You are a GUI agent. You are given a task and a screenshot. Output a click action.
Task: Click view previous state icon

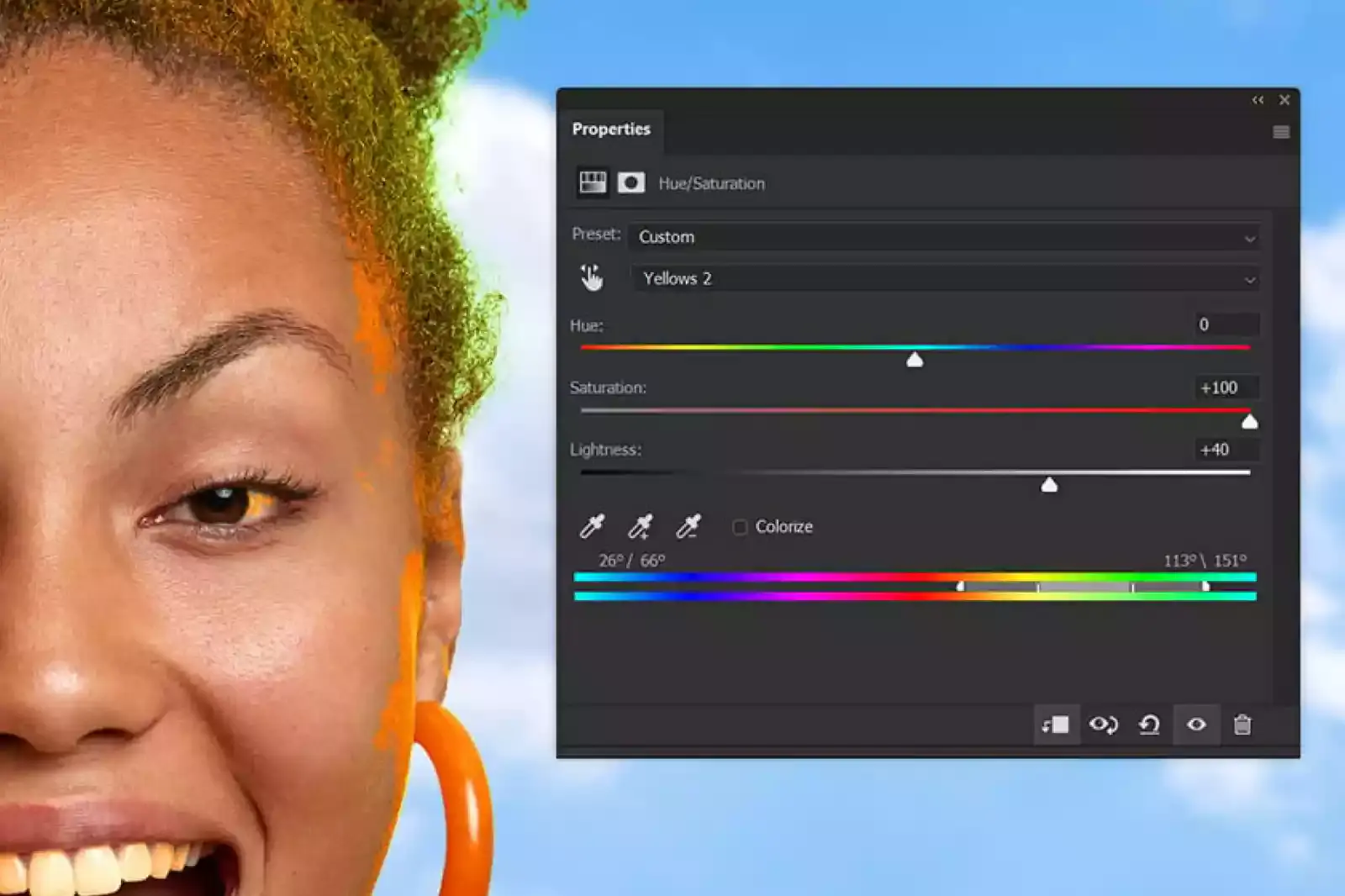coord(1104,725)
